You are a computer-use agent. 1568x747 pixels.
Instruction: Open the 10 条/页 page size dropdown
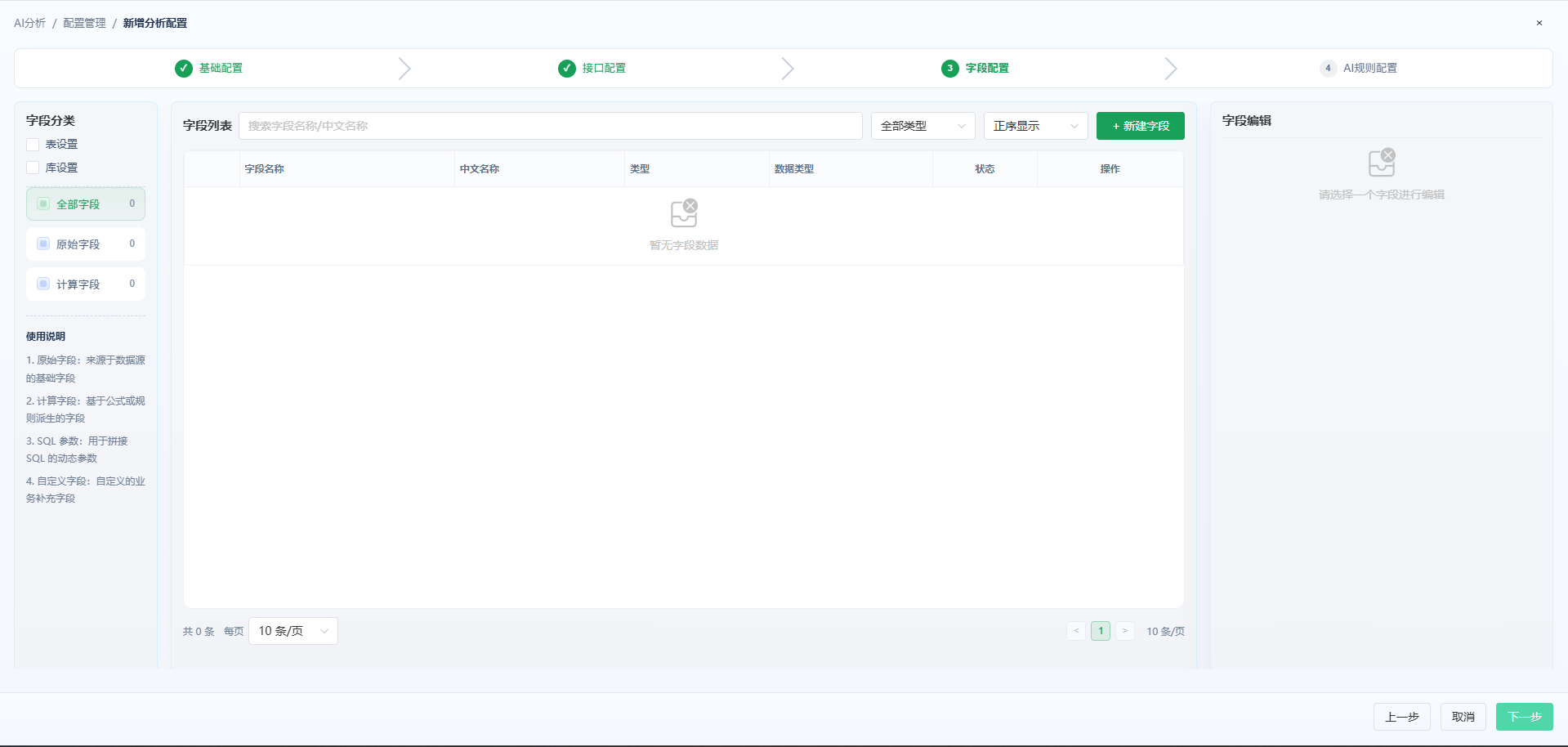pyautogui.click(x=293, y=631)
